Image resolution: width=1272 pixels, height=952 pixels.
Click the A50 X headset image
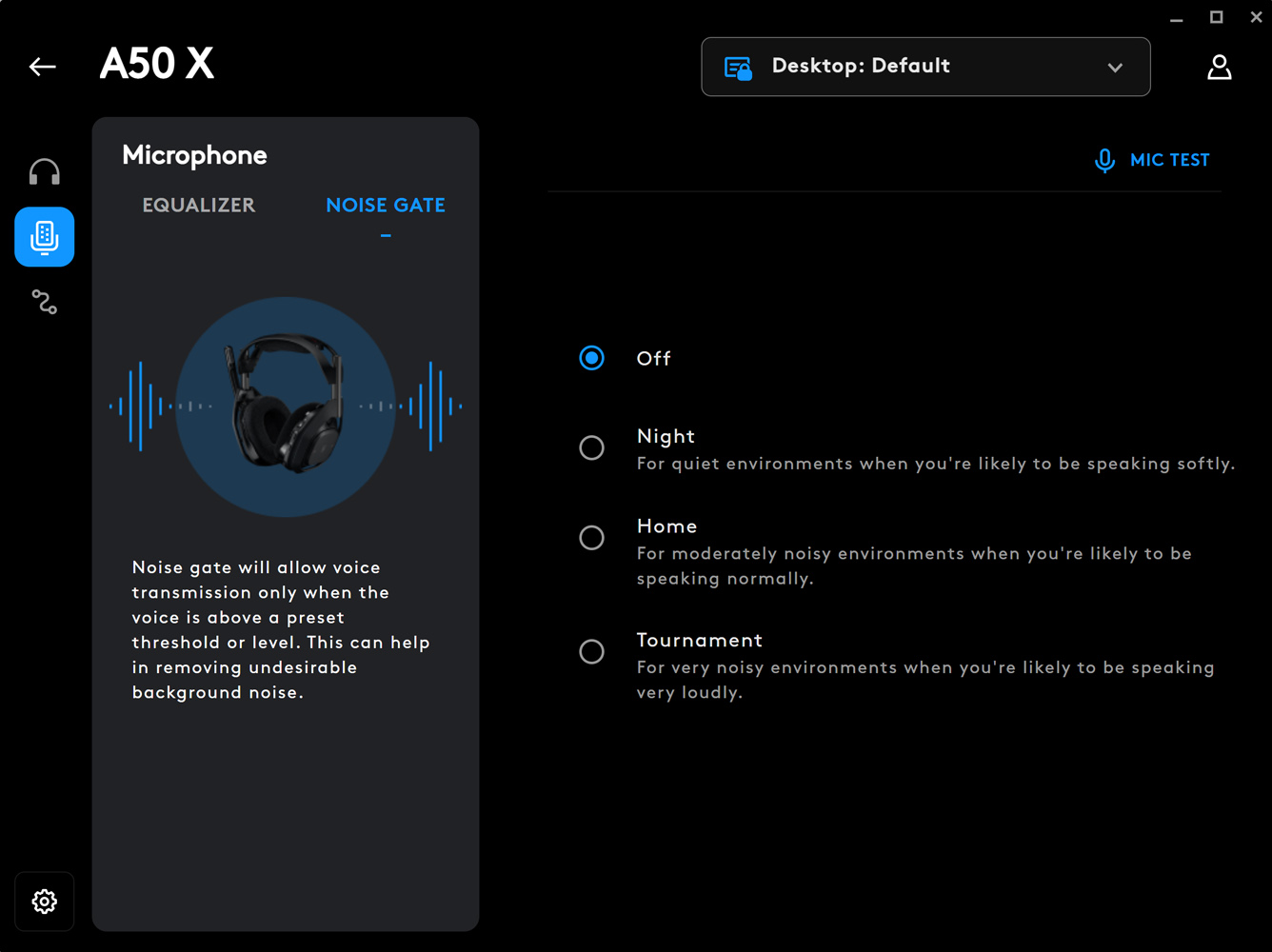tap(286, 407)
